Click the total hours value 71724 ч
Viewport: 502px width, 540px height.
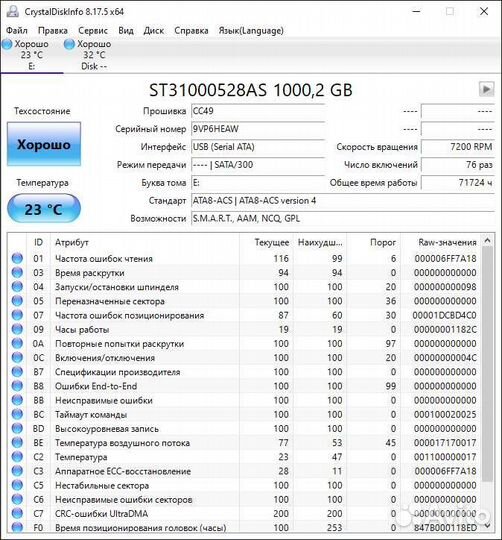pos(458,183)
